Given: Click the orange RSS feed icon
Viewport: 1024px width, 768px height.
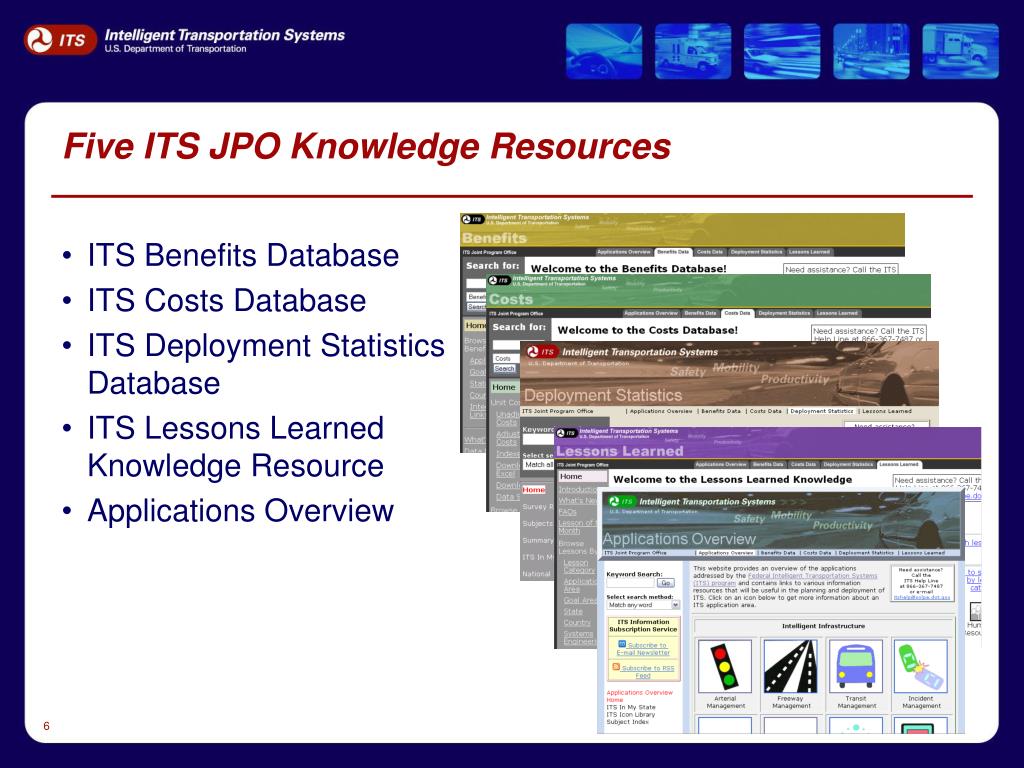Looking at the screenshot, I should (616, 667).
